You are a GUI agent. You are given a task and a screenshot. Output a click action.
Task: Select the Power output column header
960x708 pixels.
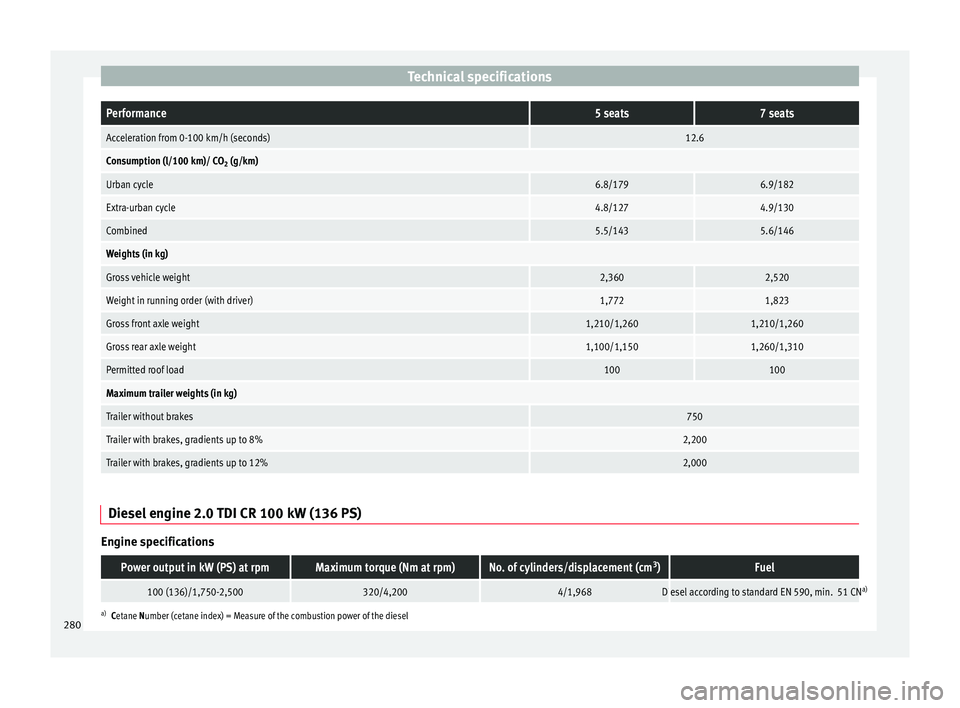point(195,568)
